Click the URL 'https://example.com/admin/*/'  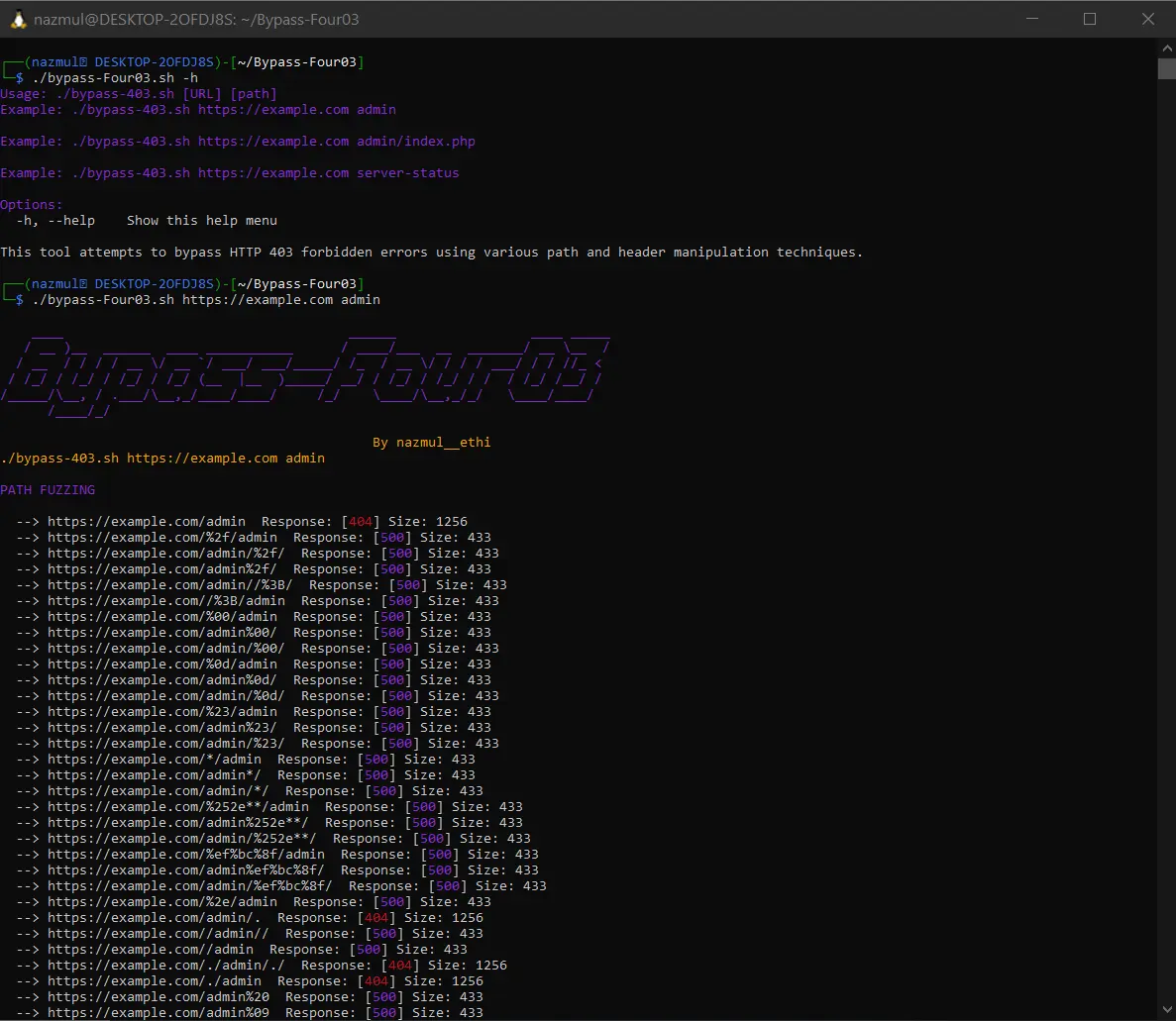click(x=159, y=791)
